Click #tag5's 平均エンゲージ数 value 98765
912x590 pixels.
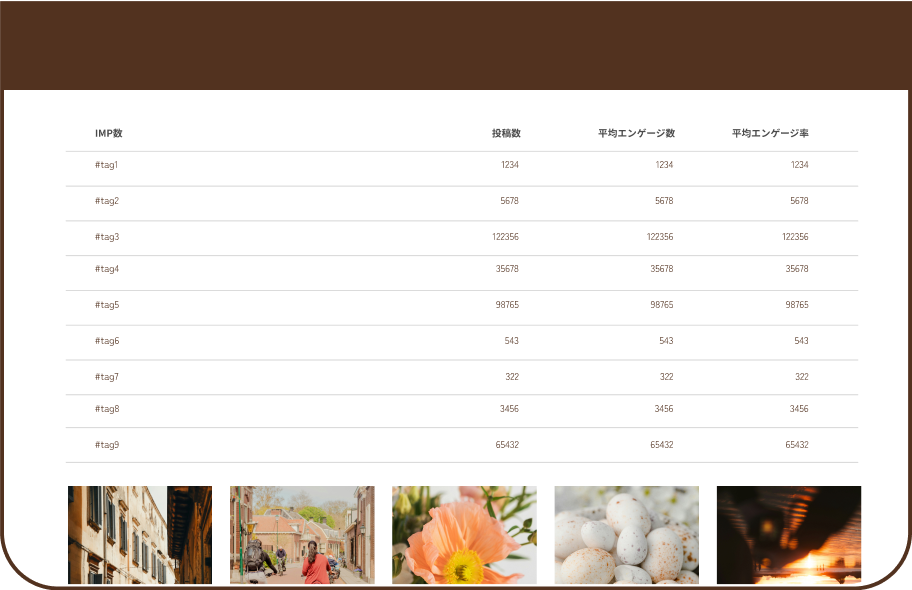tap(662, 305)
